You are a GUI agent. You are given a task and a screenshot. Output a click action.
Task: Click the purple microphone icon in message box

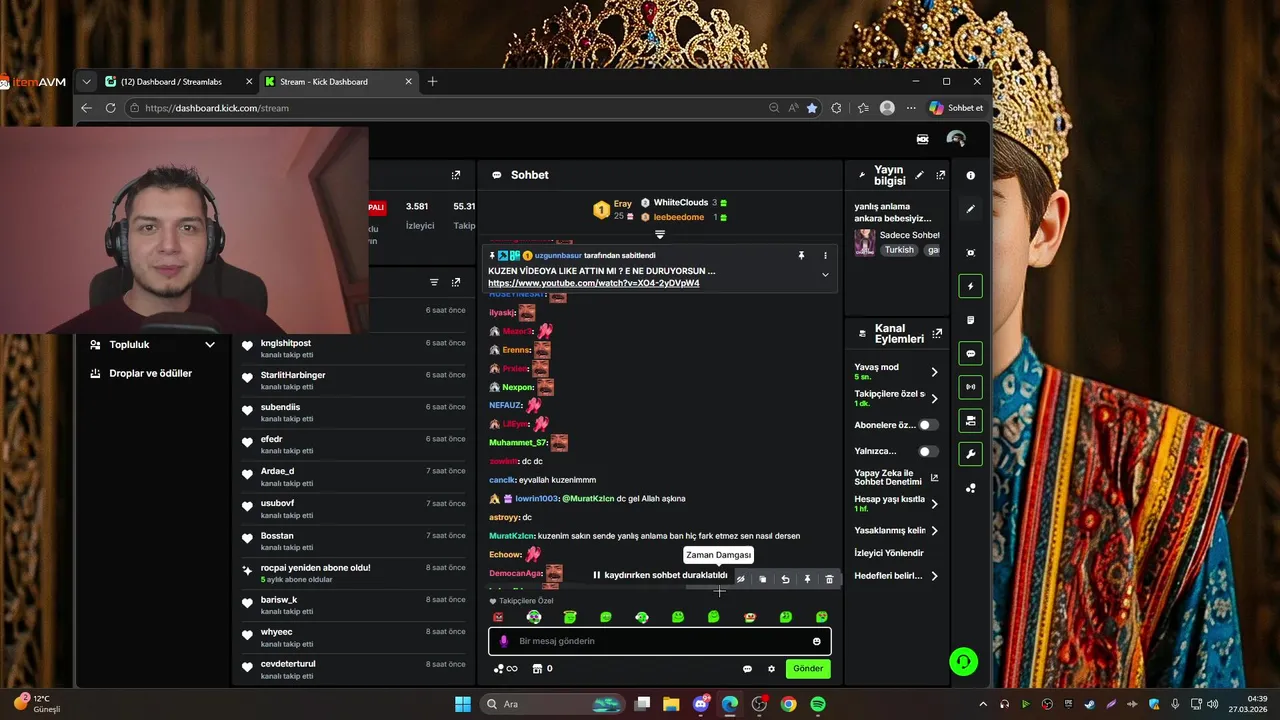[x=503, y=641]
